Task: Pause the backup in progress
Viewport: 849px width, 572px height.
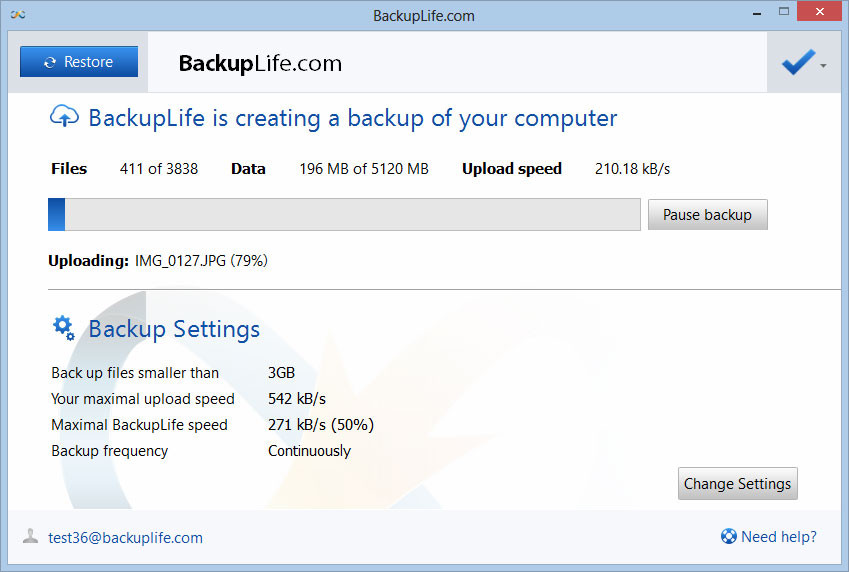Action: pyautogui.click(x=707, y=215)
